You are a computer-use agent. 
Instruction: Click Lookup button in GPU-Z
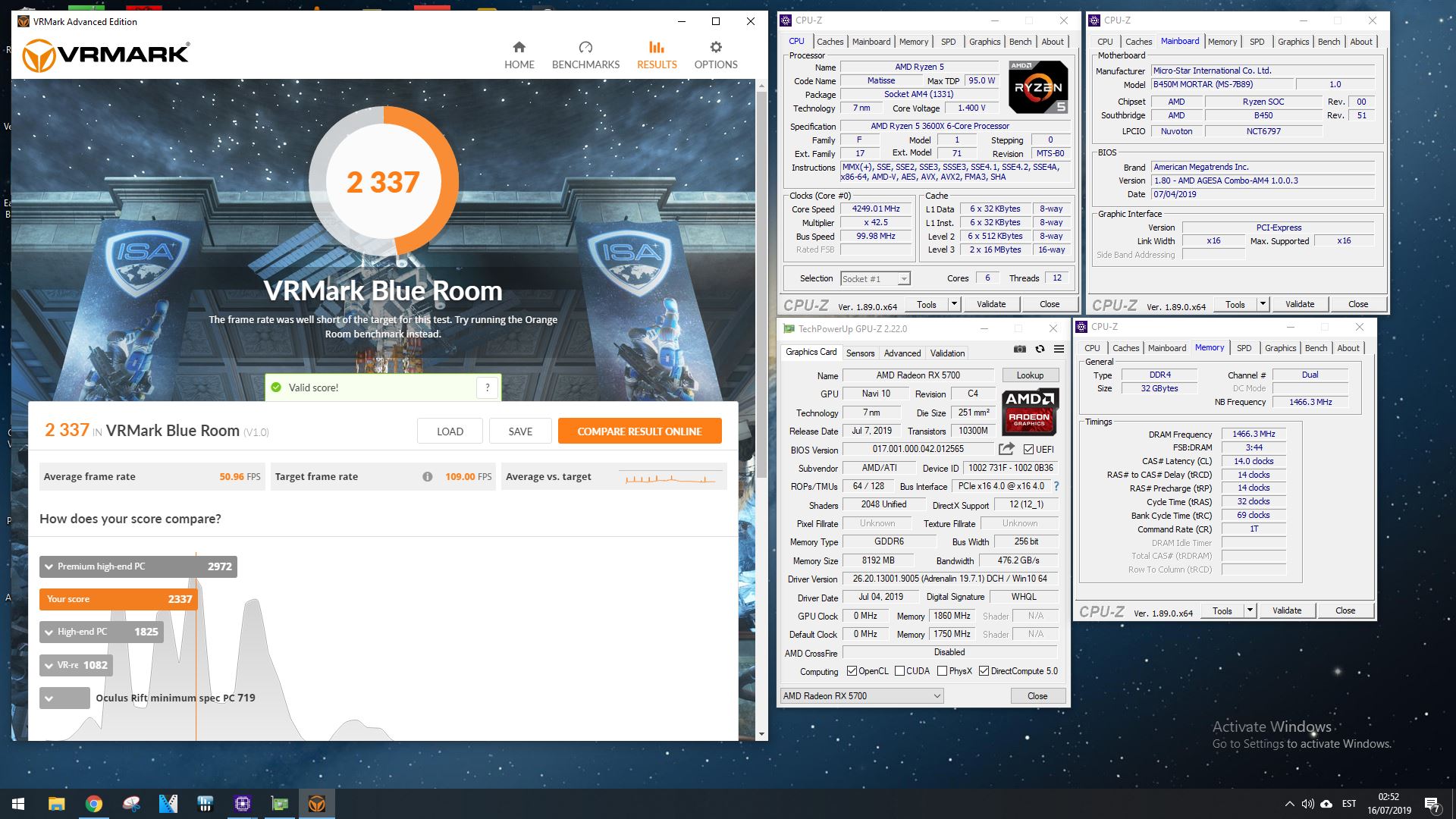pos(1030,375)
